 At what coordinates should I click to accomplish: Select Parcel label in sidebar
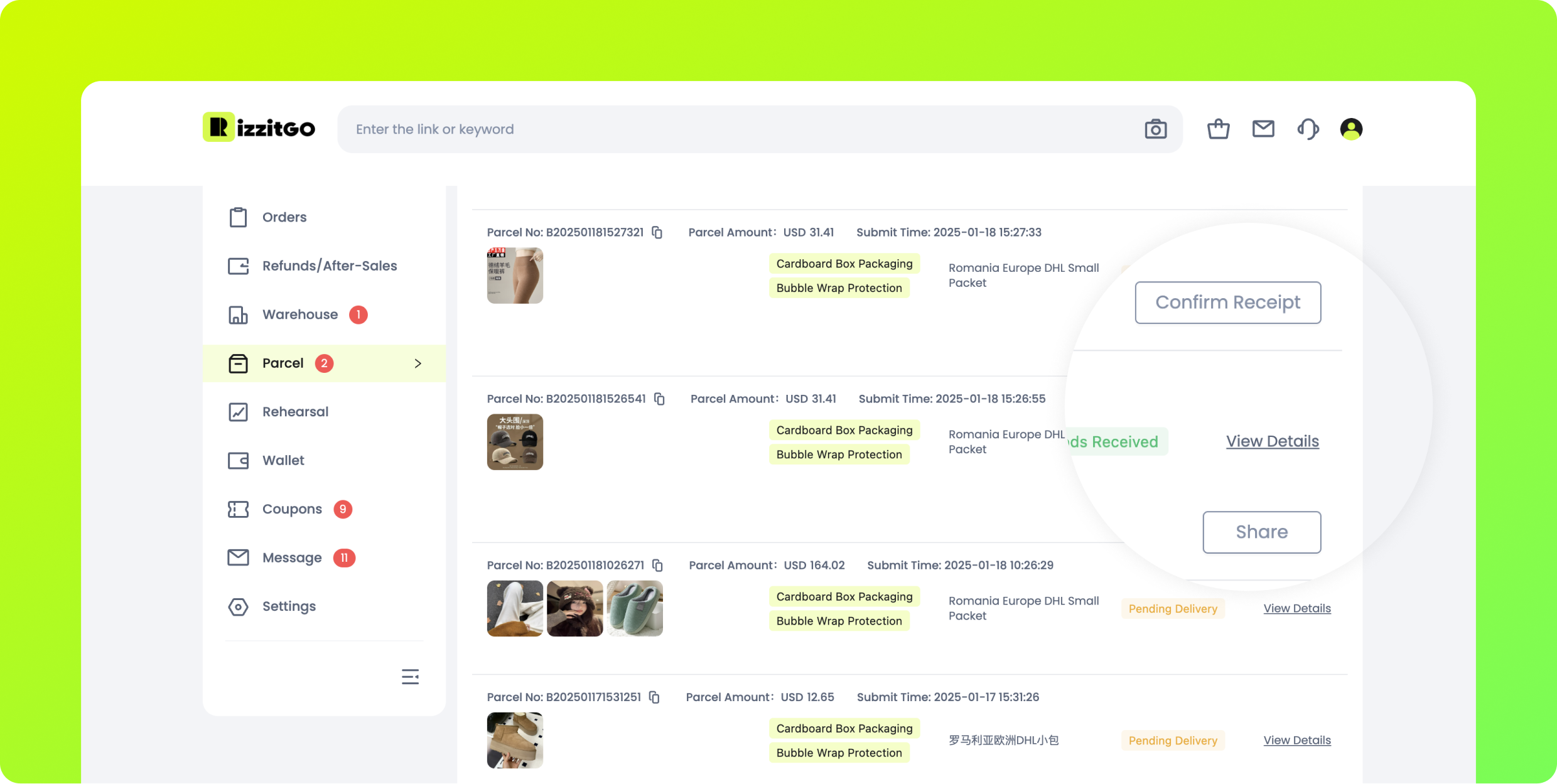pyautogui.click(x=283, y=363)
